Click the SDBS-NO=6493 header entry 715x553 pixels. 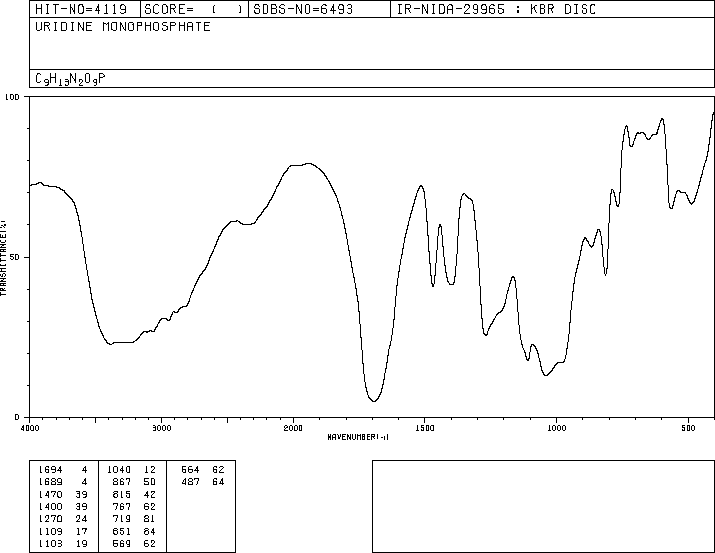(303, 9)
